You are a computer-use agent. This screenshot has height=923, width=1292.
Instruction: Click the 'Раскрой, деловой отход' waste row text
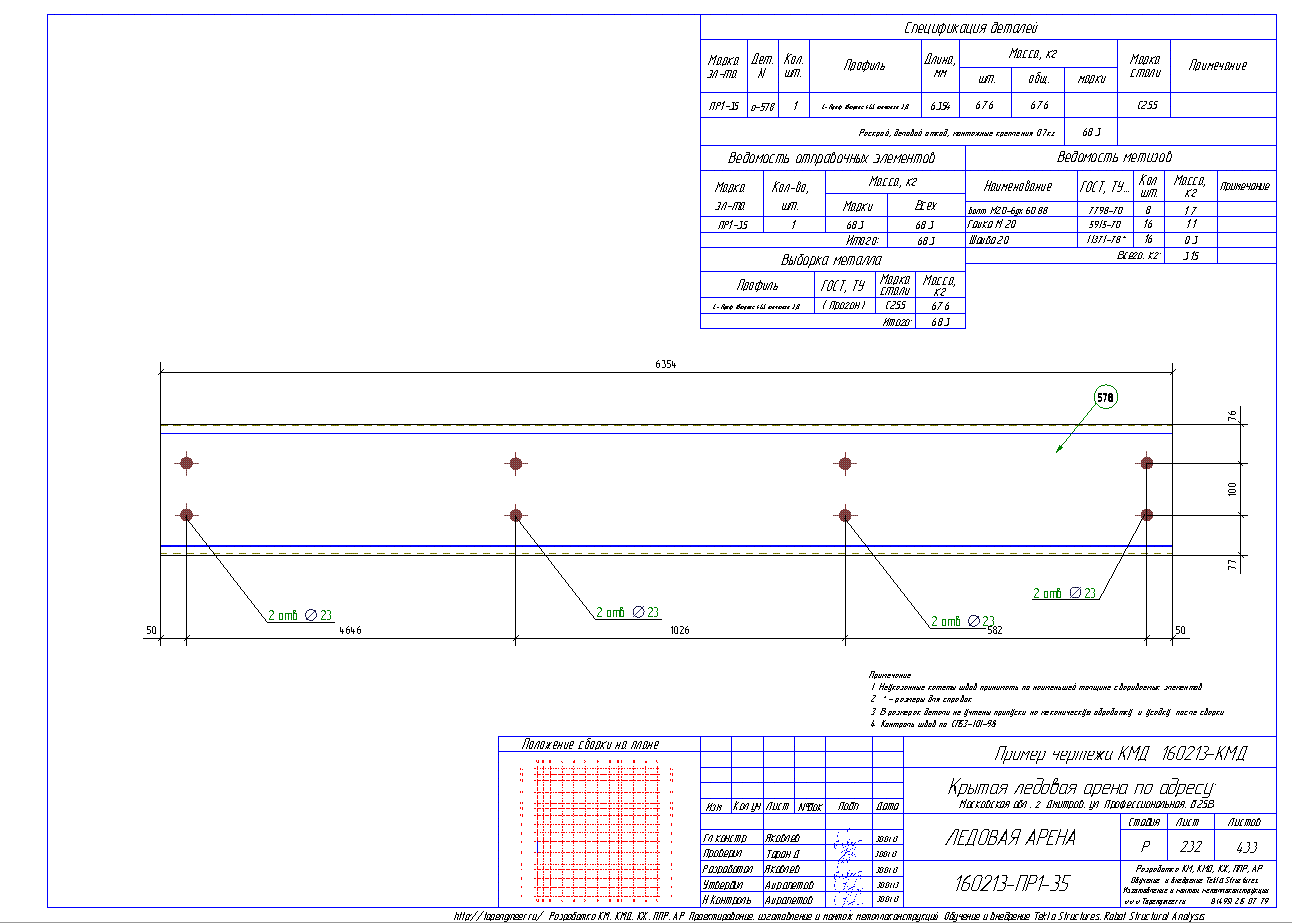pos(958,132)
